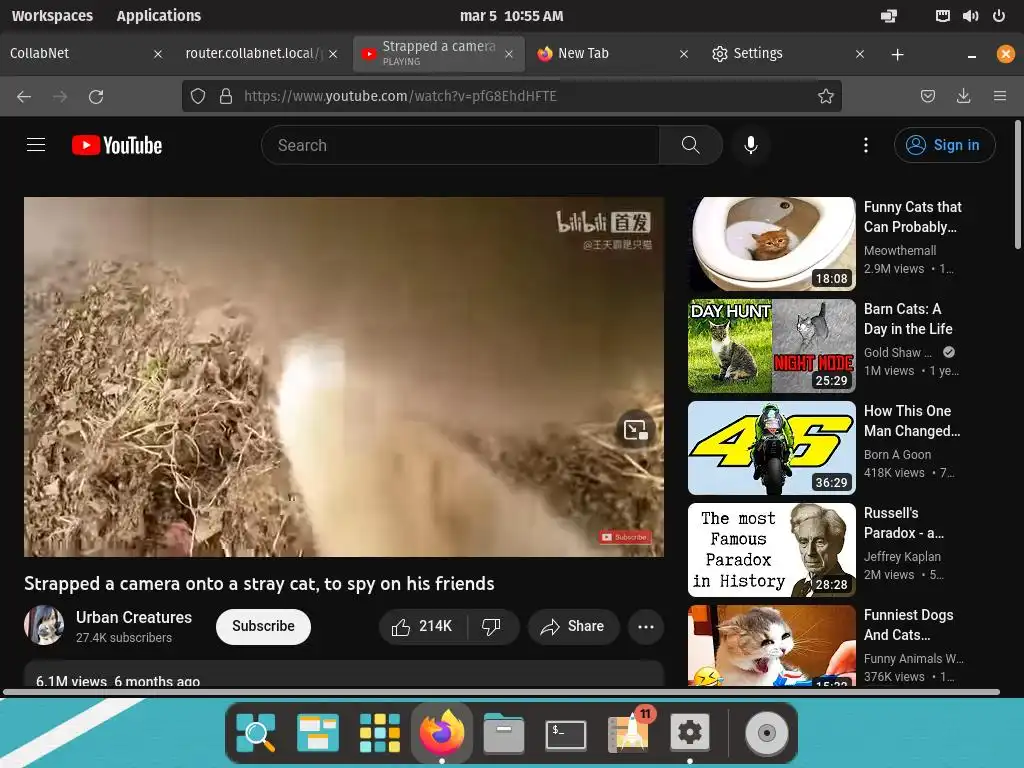The image size is (1024, 768).
Task: Open Firefox application menu
Action: pos(1000,97)
